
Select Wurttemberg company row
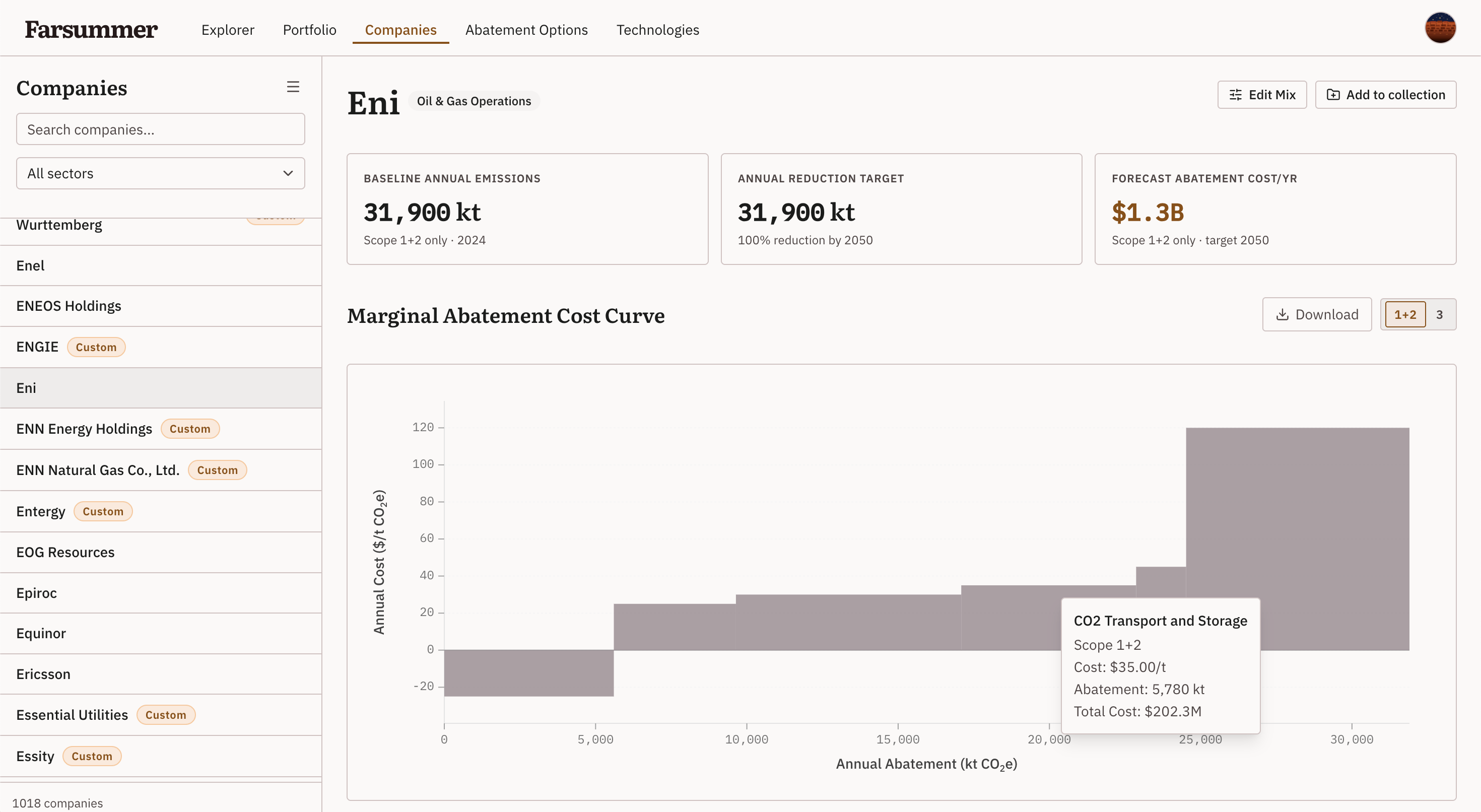[x=160, y=231]
